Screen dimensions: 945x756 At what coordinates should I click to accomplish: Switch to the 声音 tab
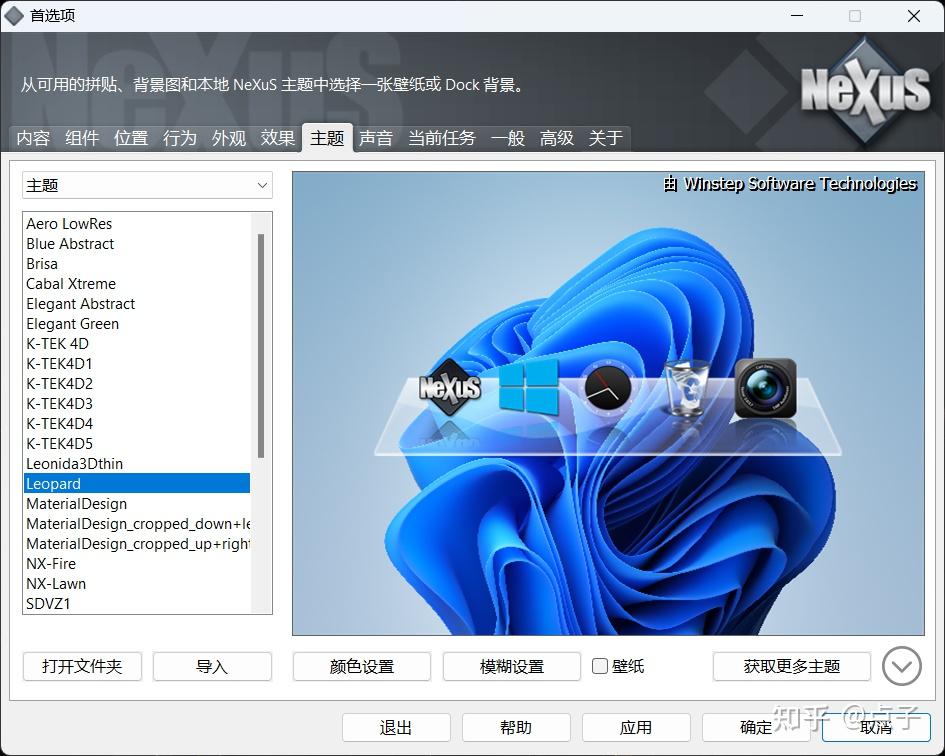tap(376, 138)
